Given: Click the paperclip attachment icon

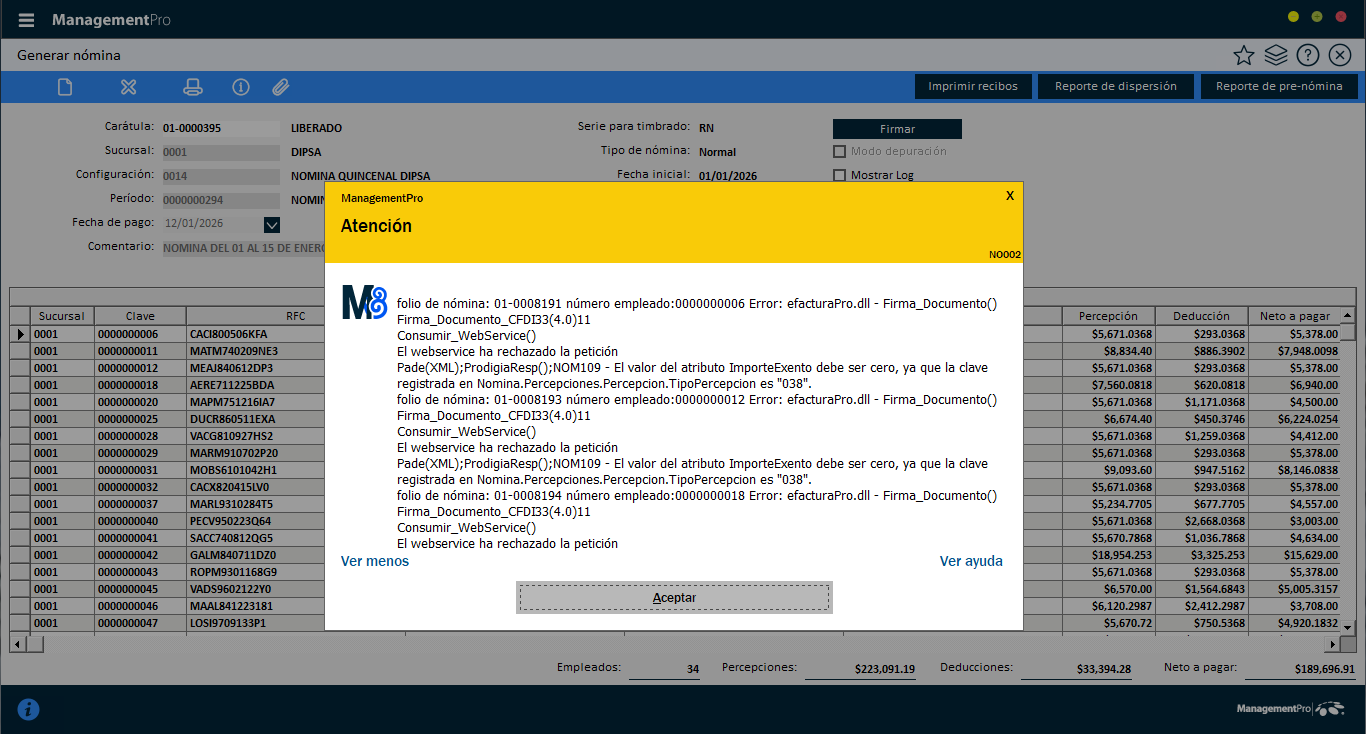Looking at the screenshot, I should (281, 87).
